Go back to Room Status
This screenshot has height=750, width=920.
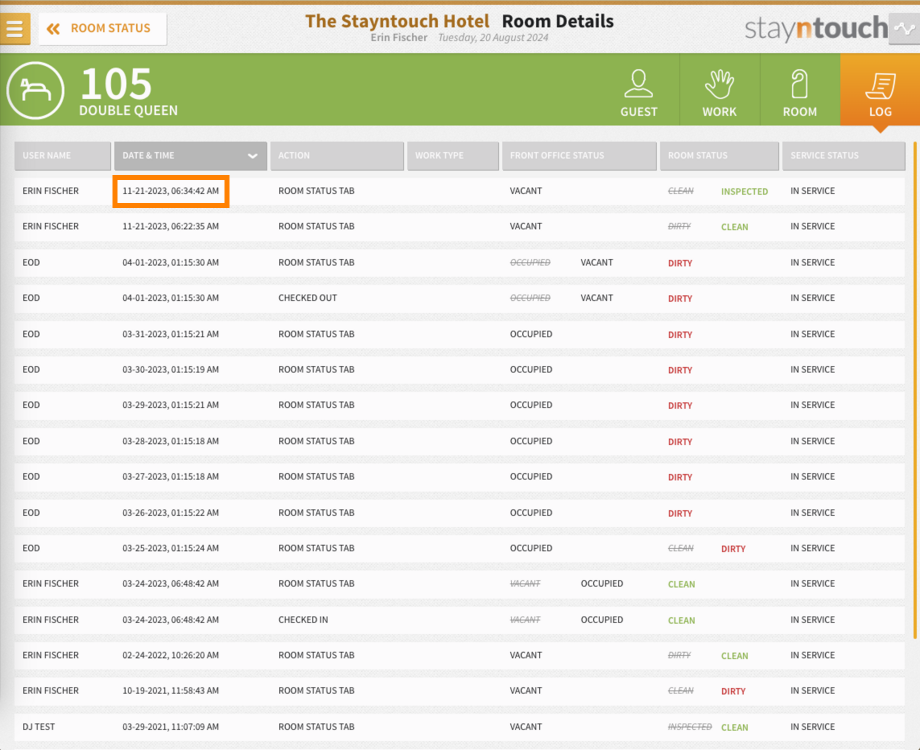tap(103, 28)
